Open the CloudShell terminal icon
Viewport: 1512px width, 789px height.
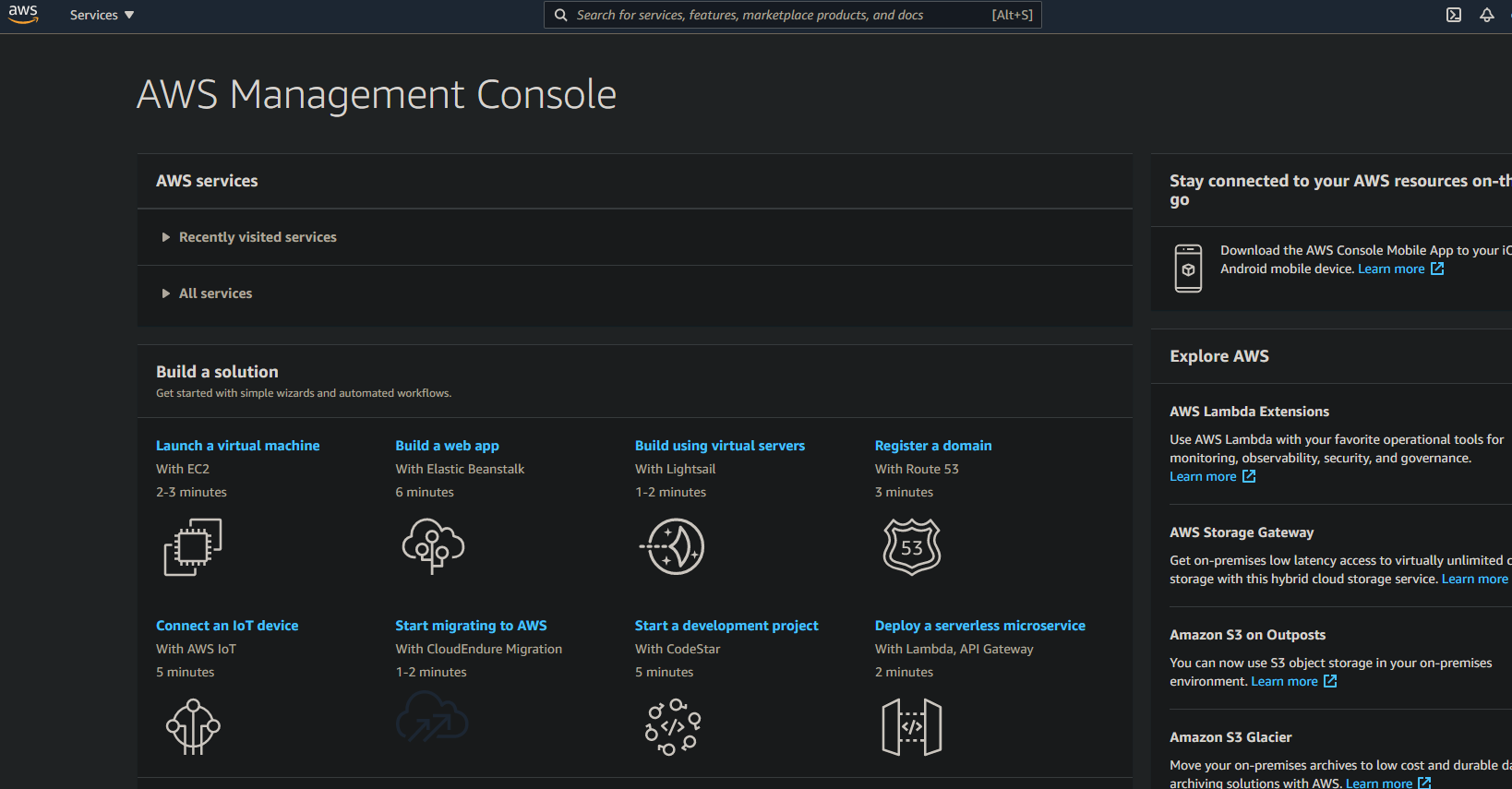pyautogui.click(x=1454, y=15)
